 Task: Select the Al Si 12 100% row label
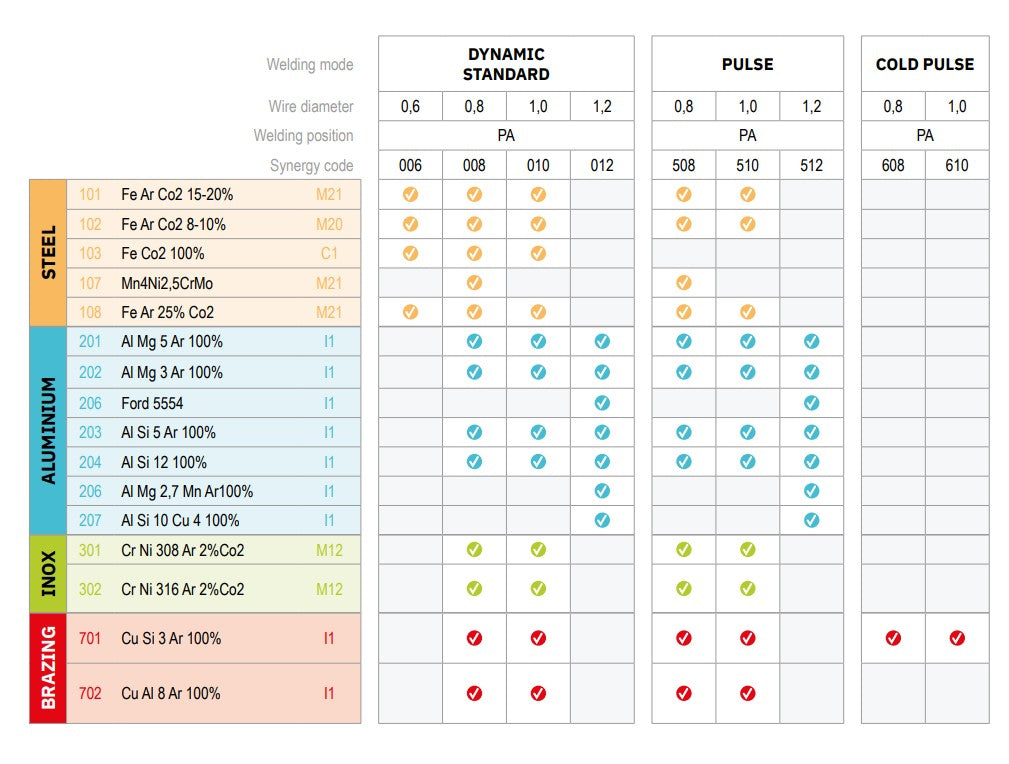tap(164, 462)
